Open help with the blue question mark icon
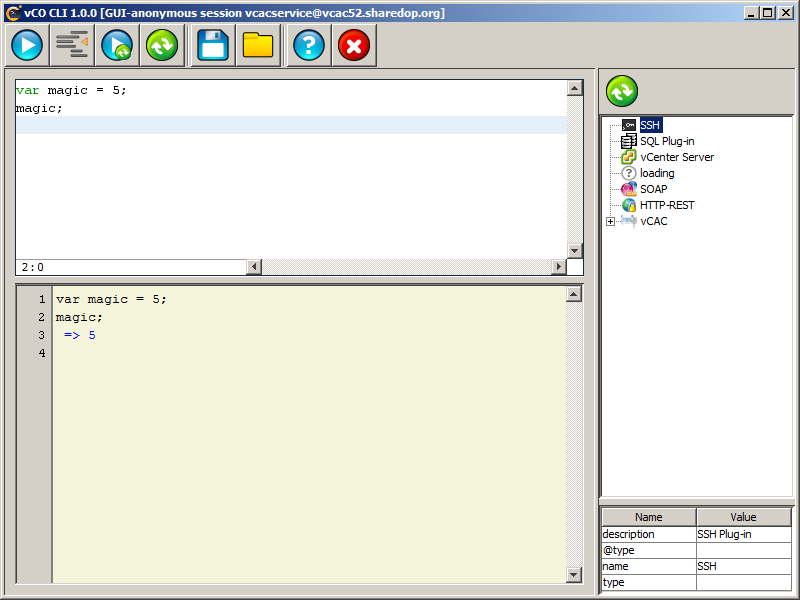The image size is (800, 600). (x=309, y=46)
